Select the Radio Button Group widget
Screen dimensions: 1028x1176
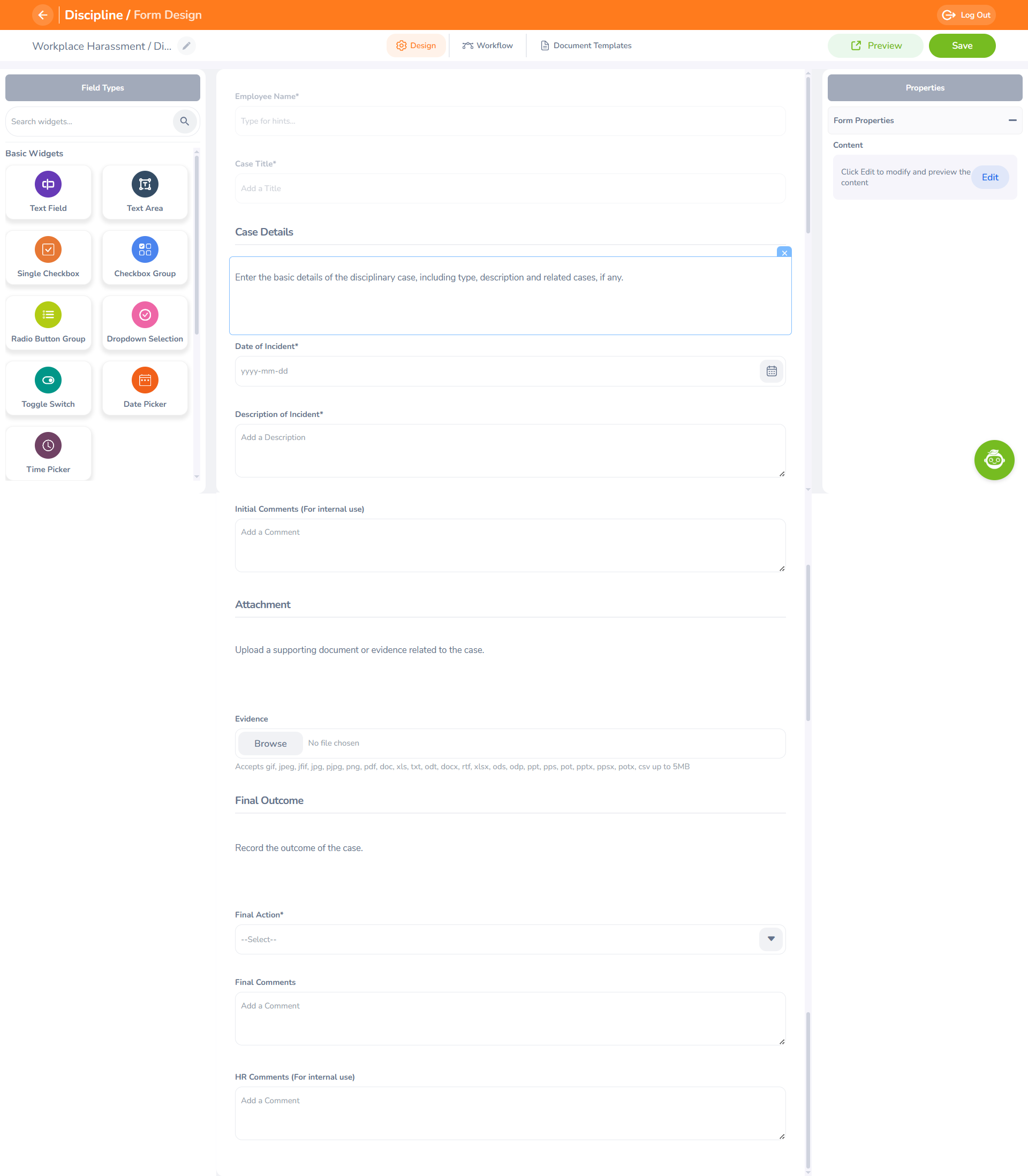pos(48,323)
